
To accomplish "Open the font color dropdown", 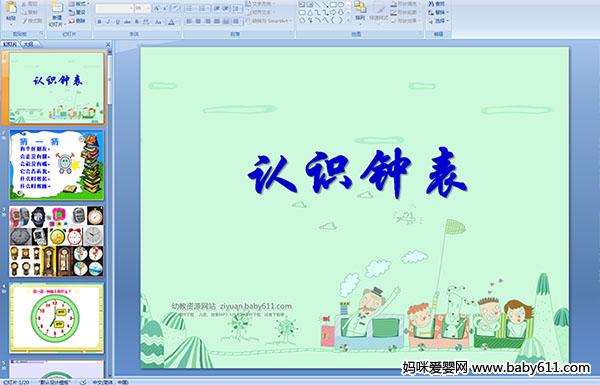I will pyautogui.click(x=173, y=22).
